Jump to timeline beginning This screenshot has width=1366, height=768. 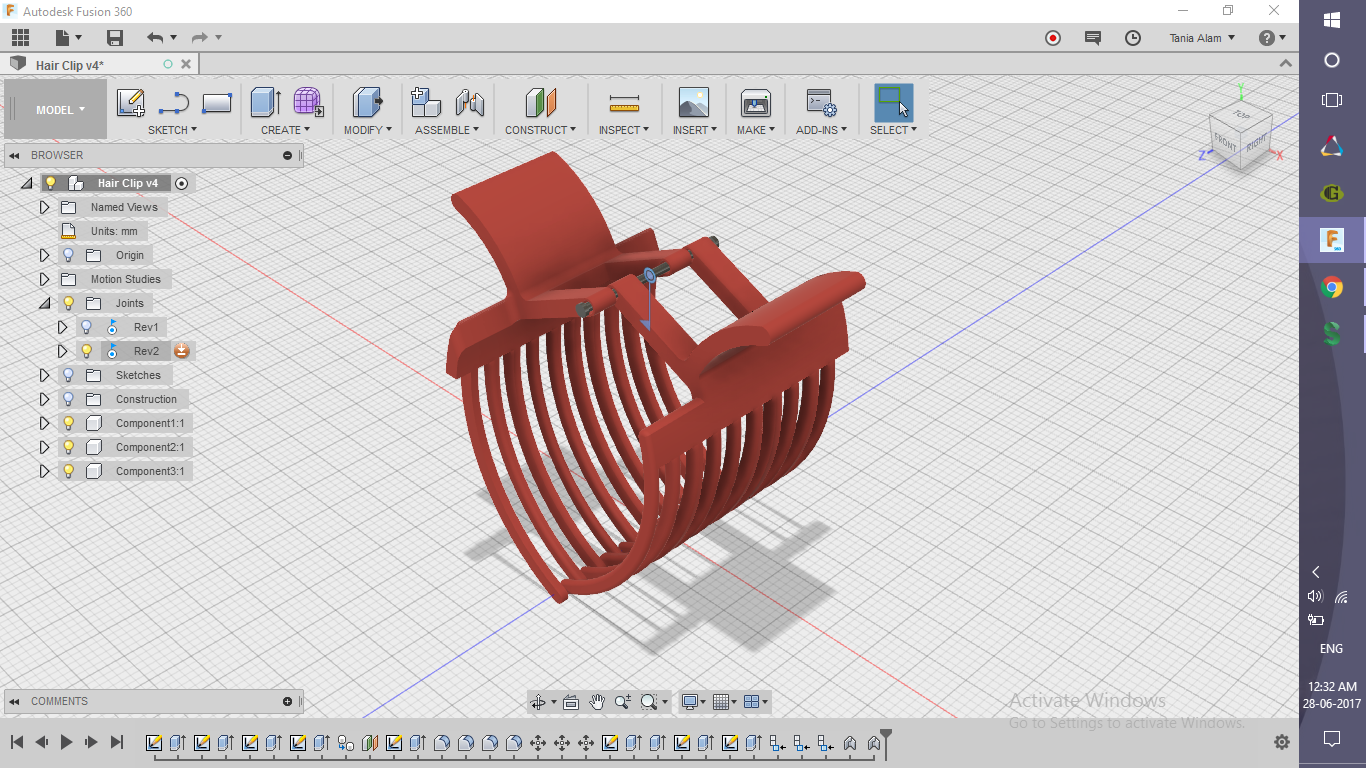[x=17, y=742]
